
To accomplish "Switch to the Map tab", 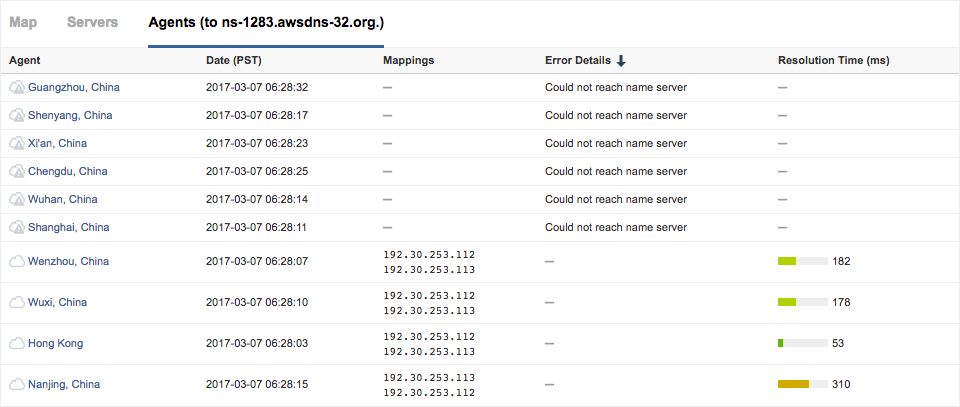I will coord(23,22).
